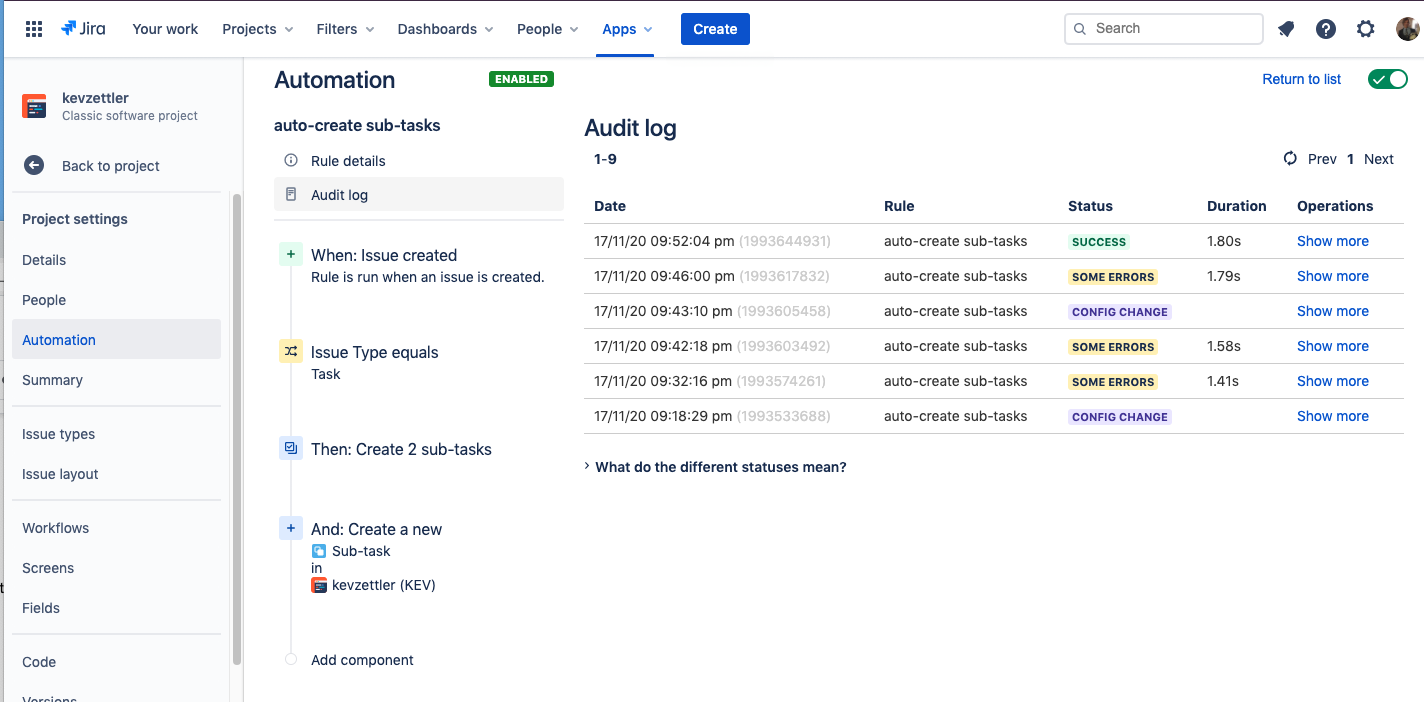This screenshot has width=1424, height=702.
Task: Select the green 'When: Issue created' trigger icon
Action: [290, 254]
